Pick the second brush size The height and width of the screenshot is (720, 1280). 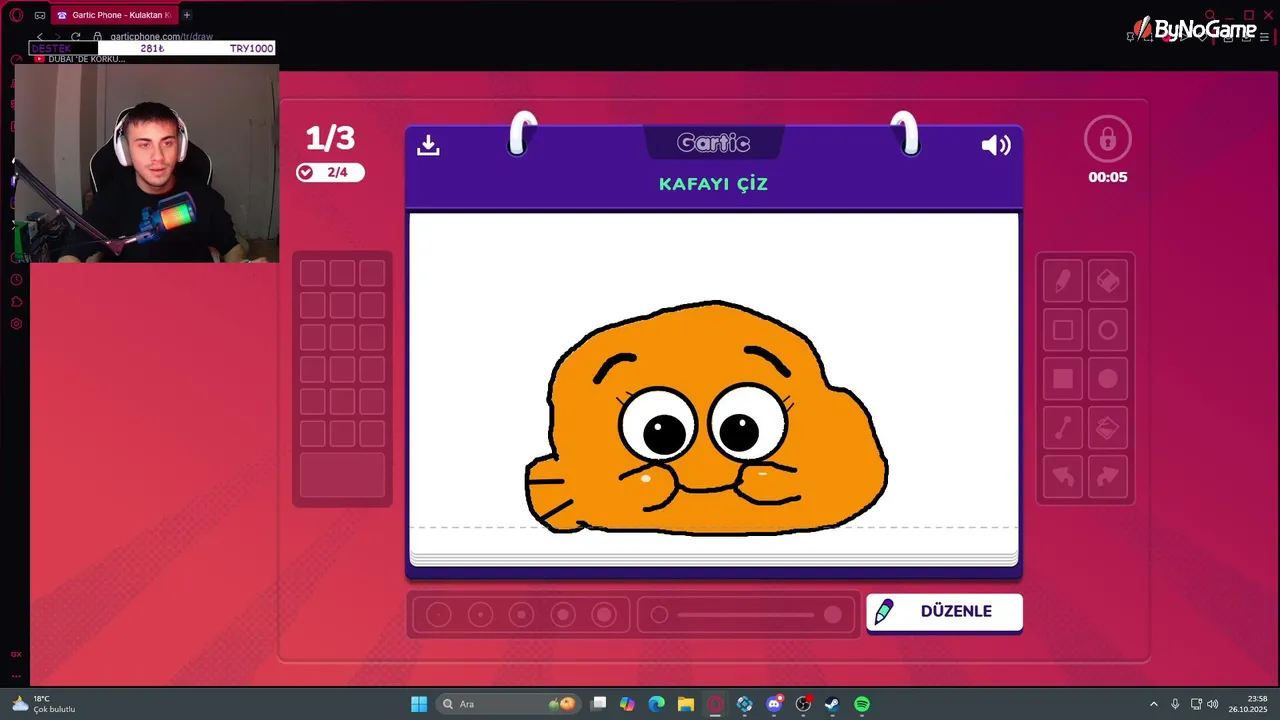click(x=480, y=615)
